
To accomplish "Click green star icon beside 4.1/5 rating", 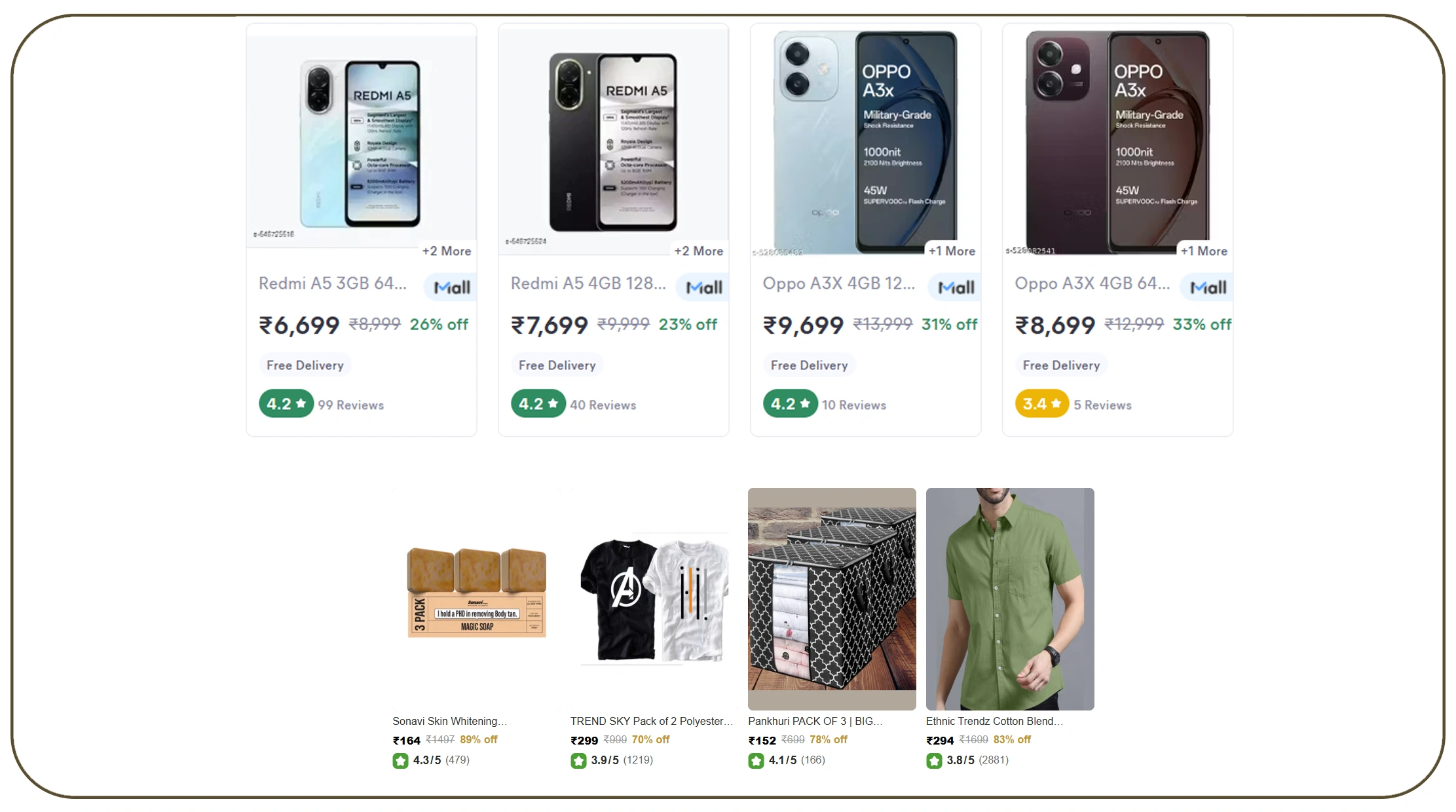I will click(x=756, y=760).
